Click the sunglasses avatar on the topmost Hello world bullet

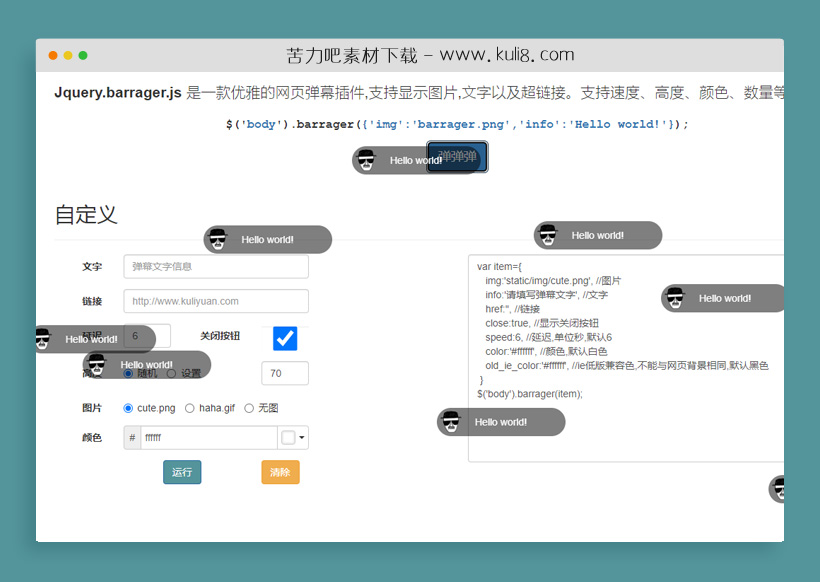click(368, 158)
